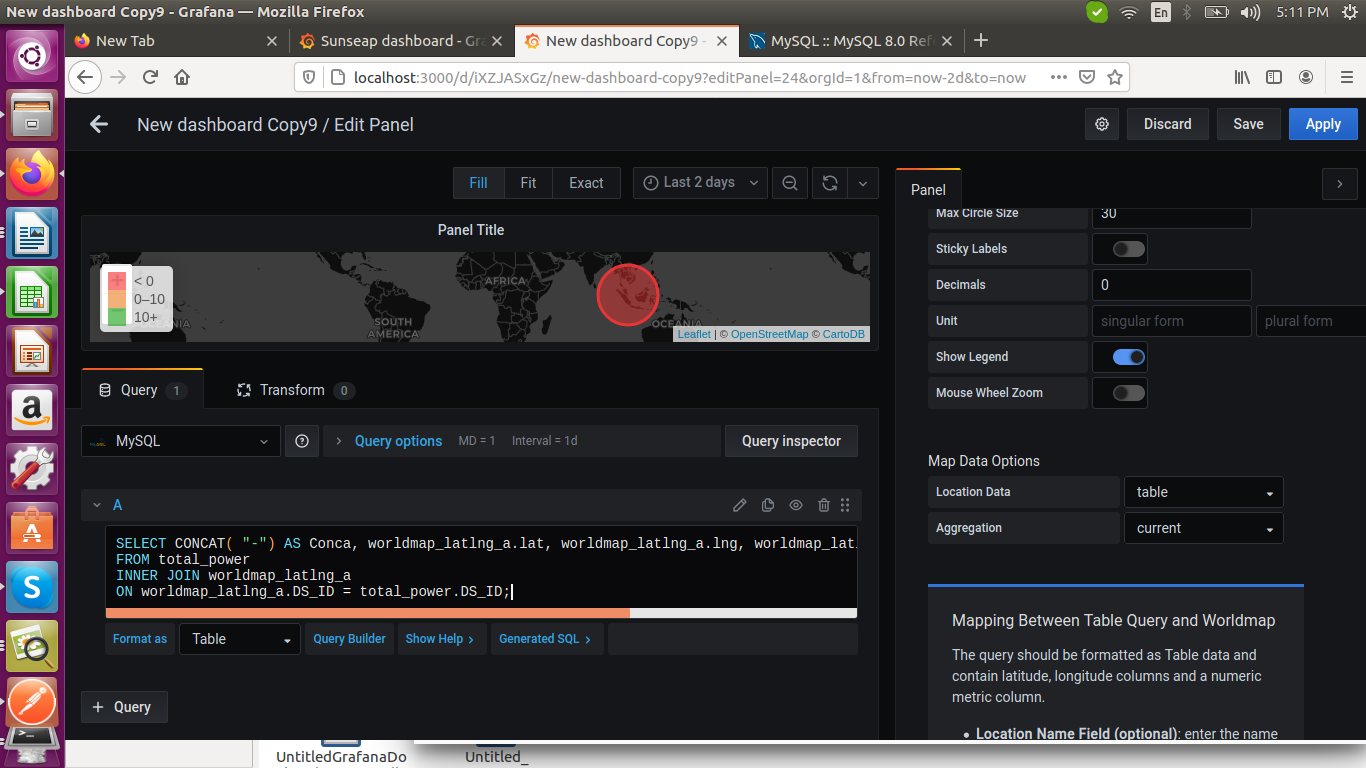Change the Location Data dropdown

click(x=1203, y=491)
